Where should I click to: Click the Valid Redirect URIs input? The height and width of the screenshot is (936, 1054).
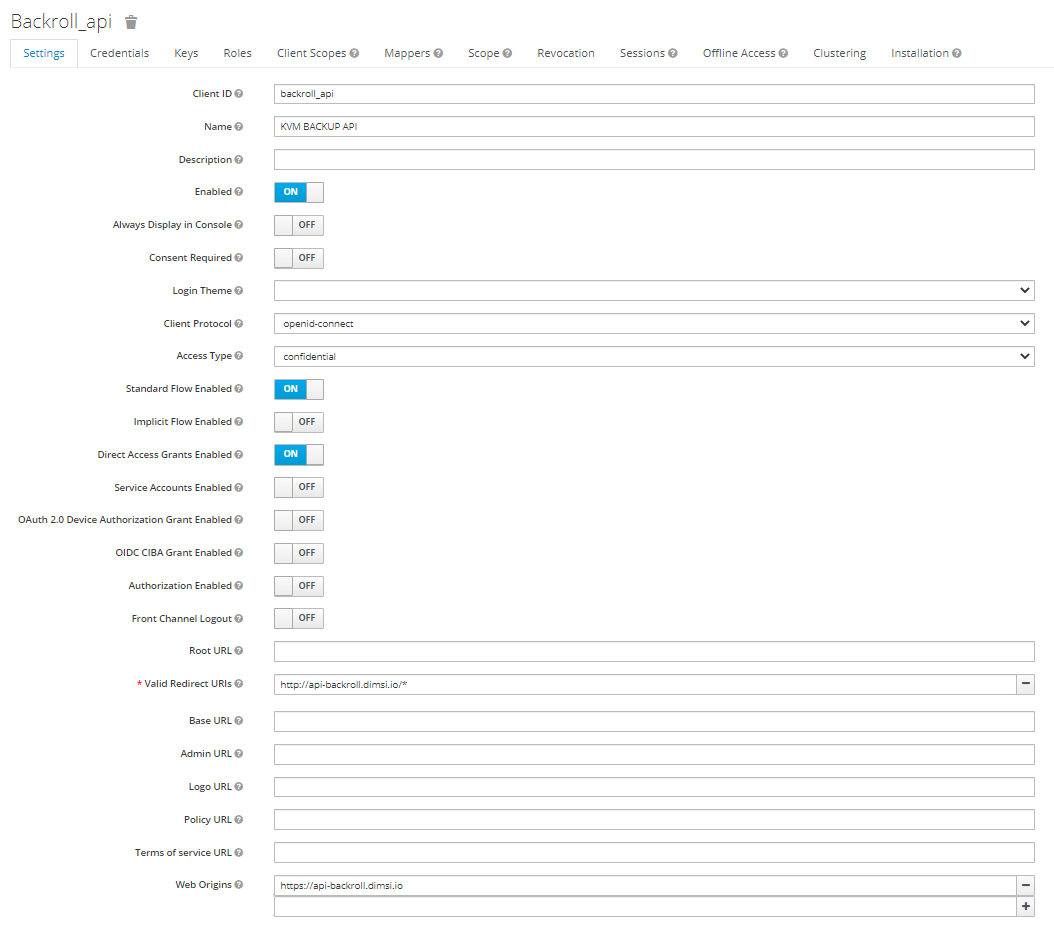point(645,685)
